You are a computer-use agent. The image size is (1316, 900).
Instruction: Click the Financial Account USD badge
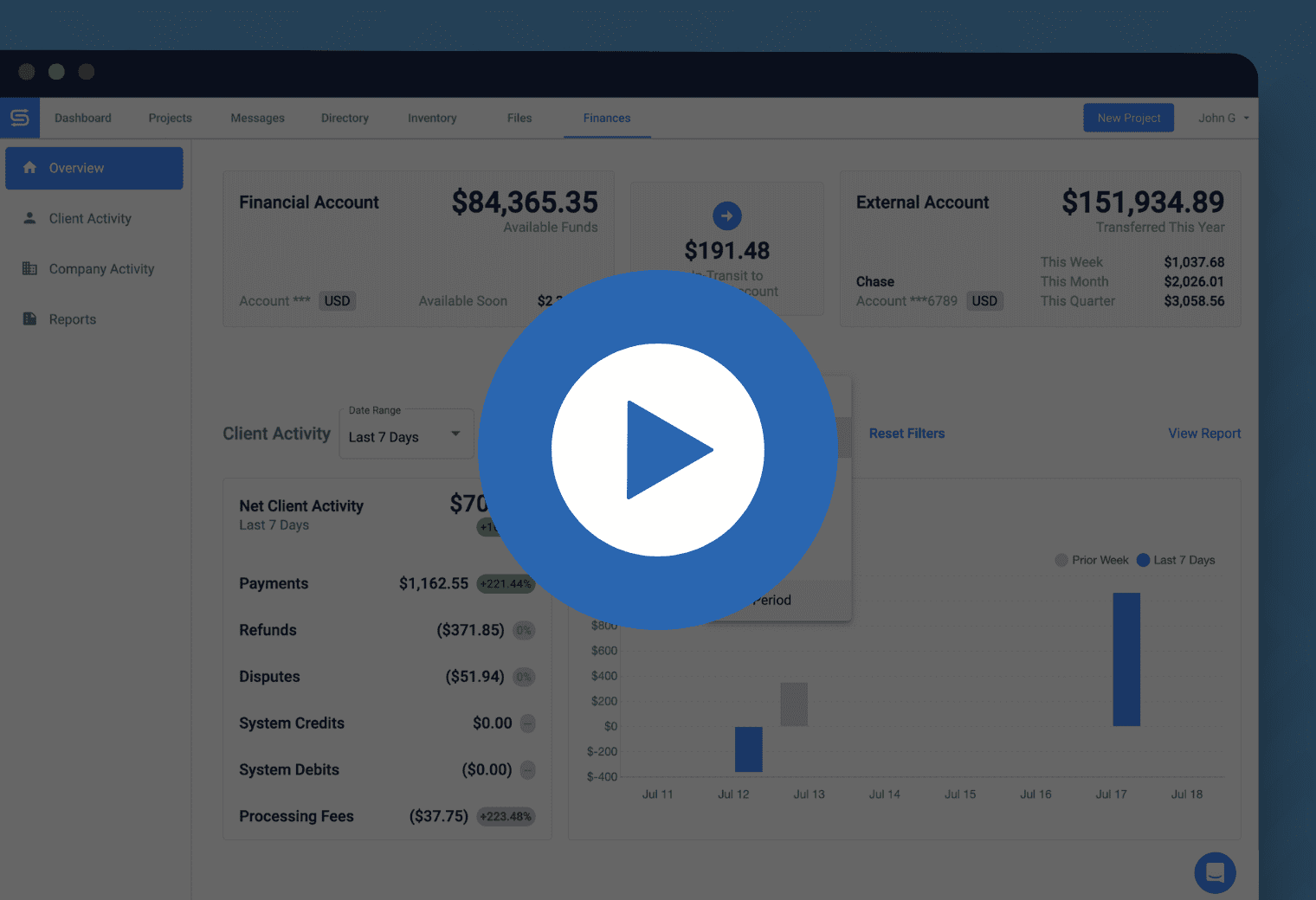pyautogui.click(x=337, y=301)
